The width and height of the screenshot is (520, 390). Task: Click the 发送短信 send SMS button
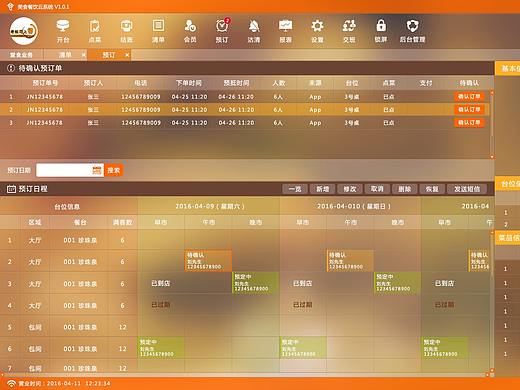tap(467, 189)
